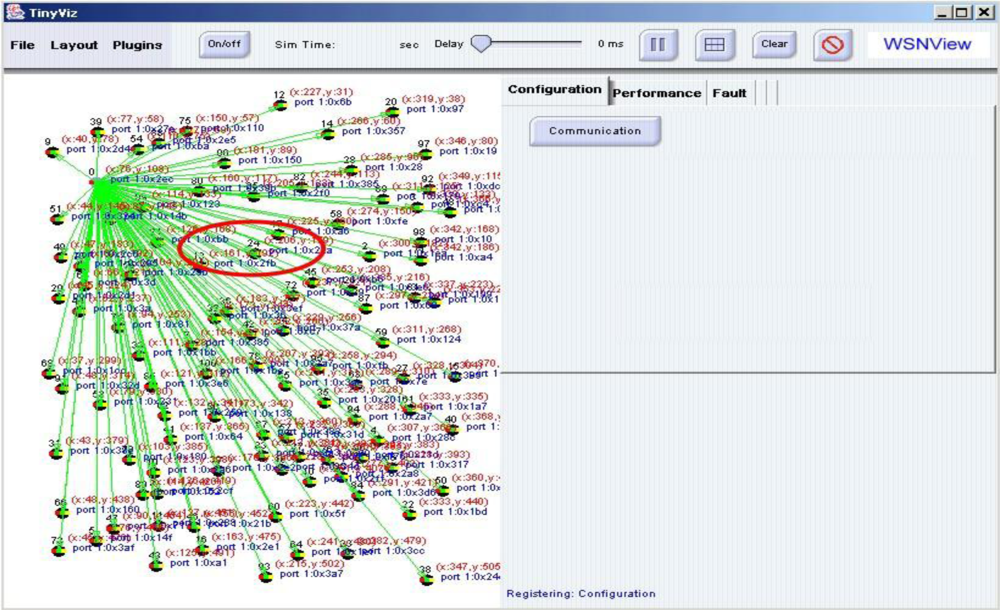Select sensor node 14 in the network view
Screen dimensions: 1000x610
pos(328,134)
